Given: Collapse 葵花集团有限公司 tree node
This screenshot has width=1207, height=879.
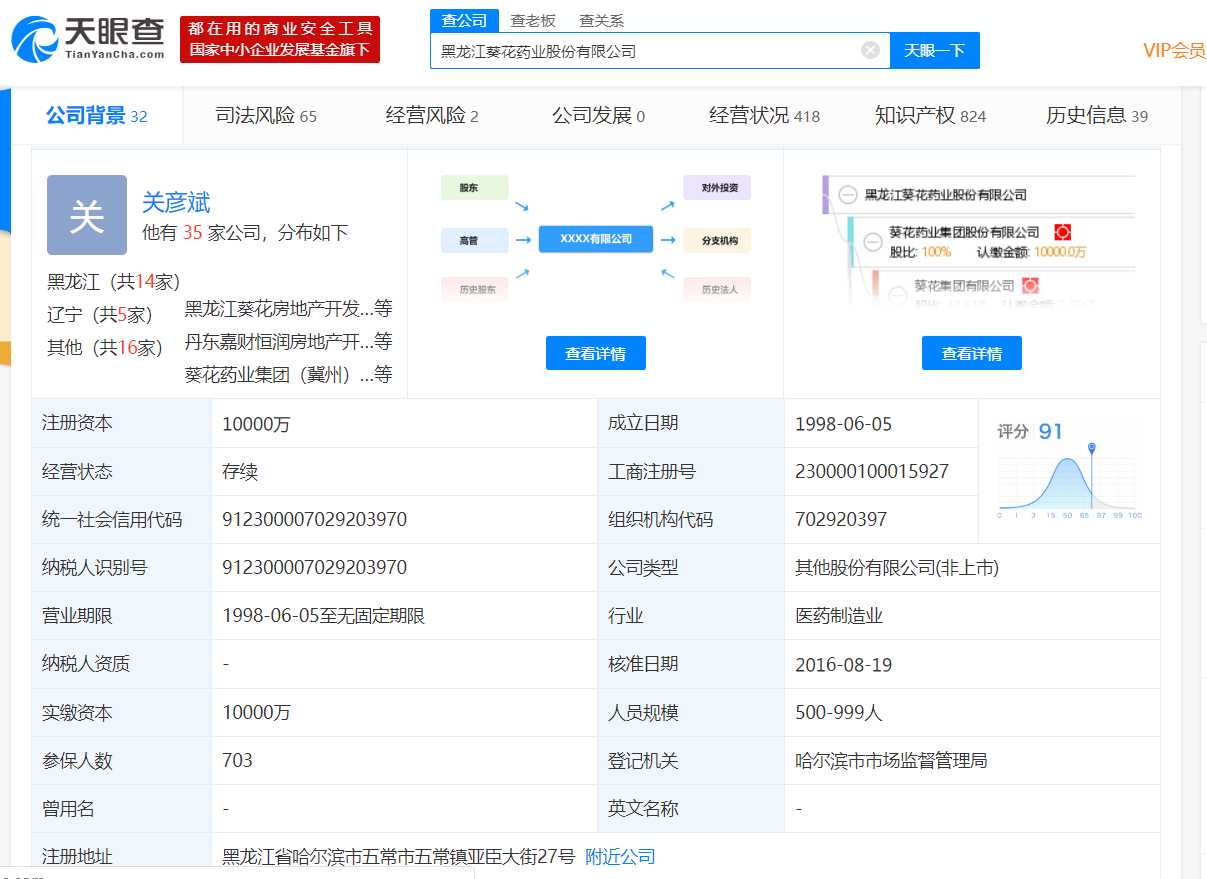Looking at the screenshot, I should pos(896,293).
